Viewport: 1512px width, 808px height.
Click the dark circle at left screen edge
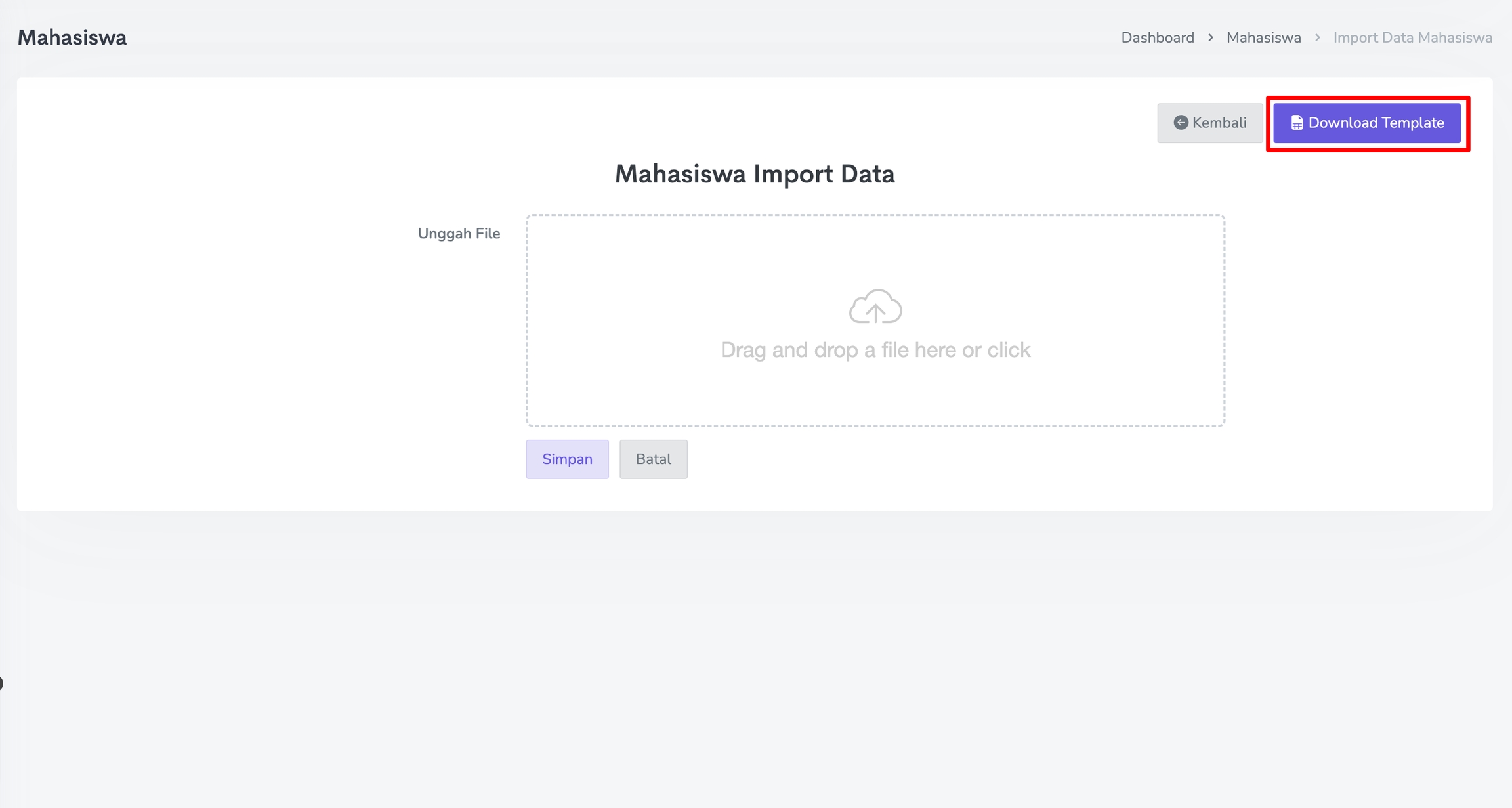[x=1, y=683]
